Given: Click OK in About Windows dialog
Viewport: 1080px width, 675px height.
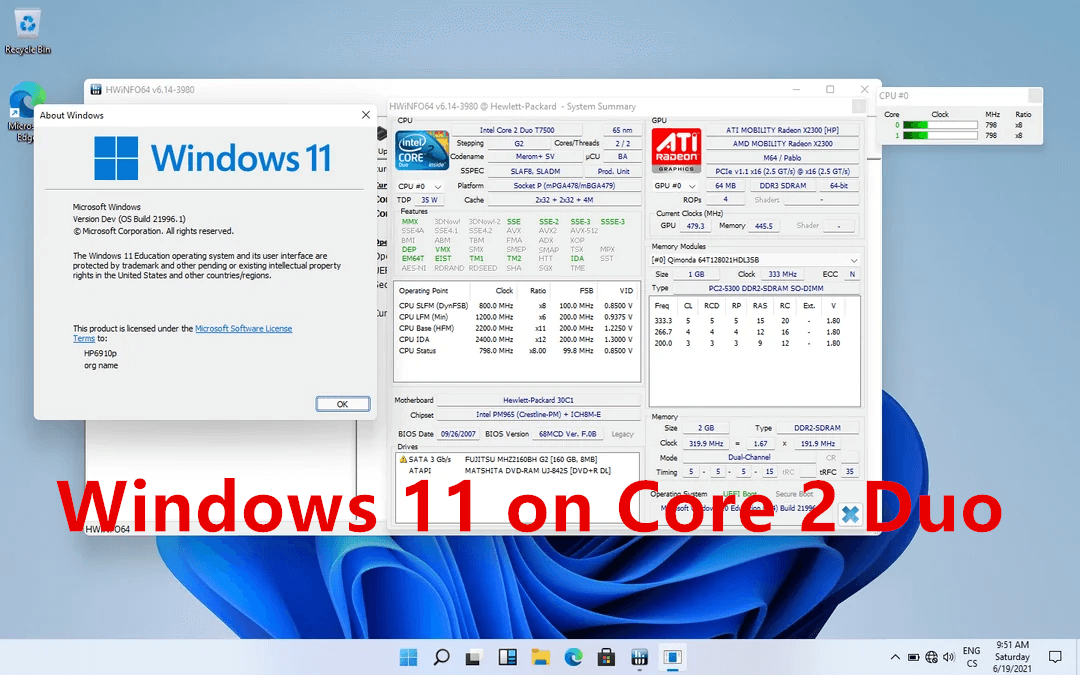Looking at the screenshot, I should 342,404.
